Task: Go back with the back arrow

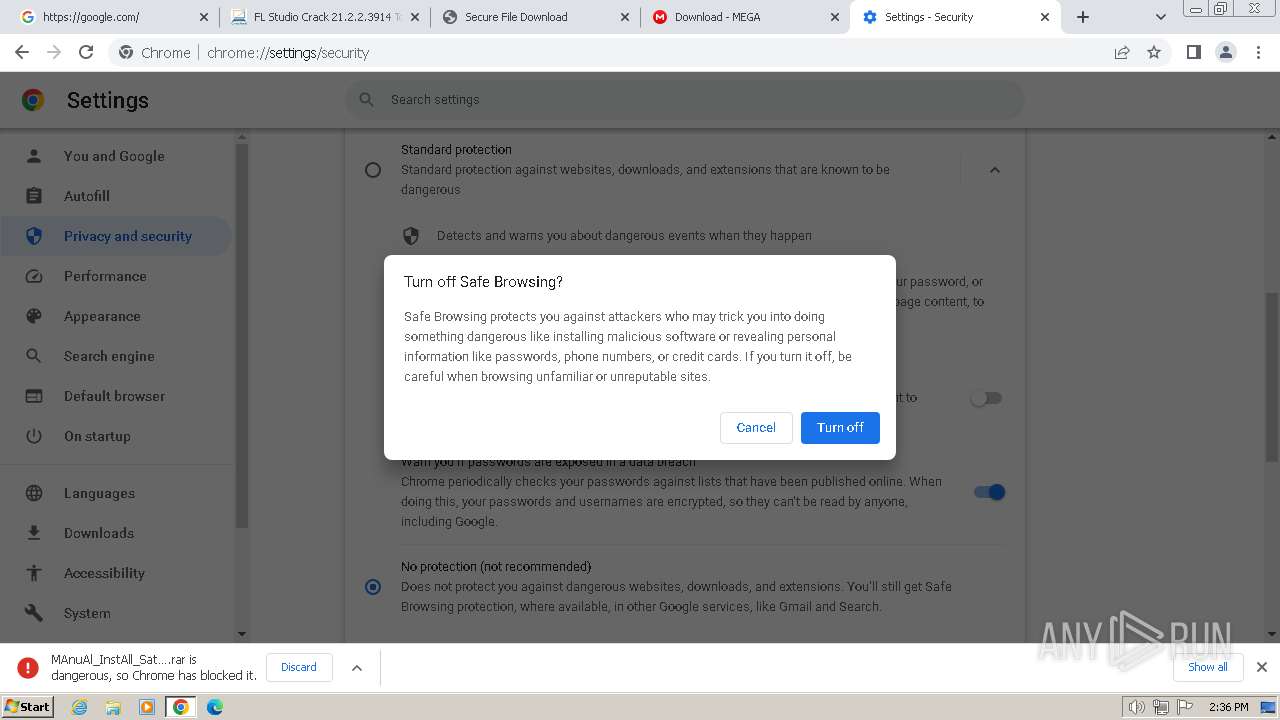Action: [x=22, y=53]
